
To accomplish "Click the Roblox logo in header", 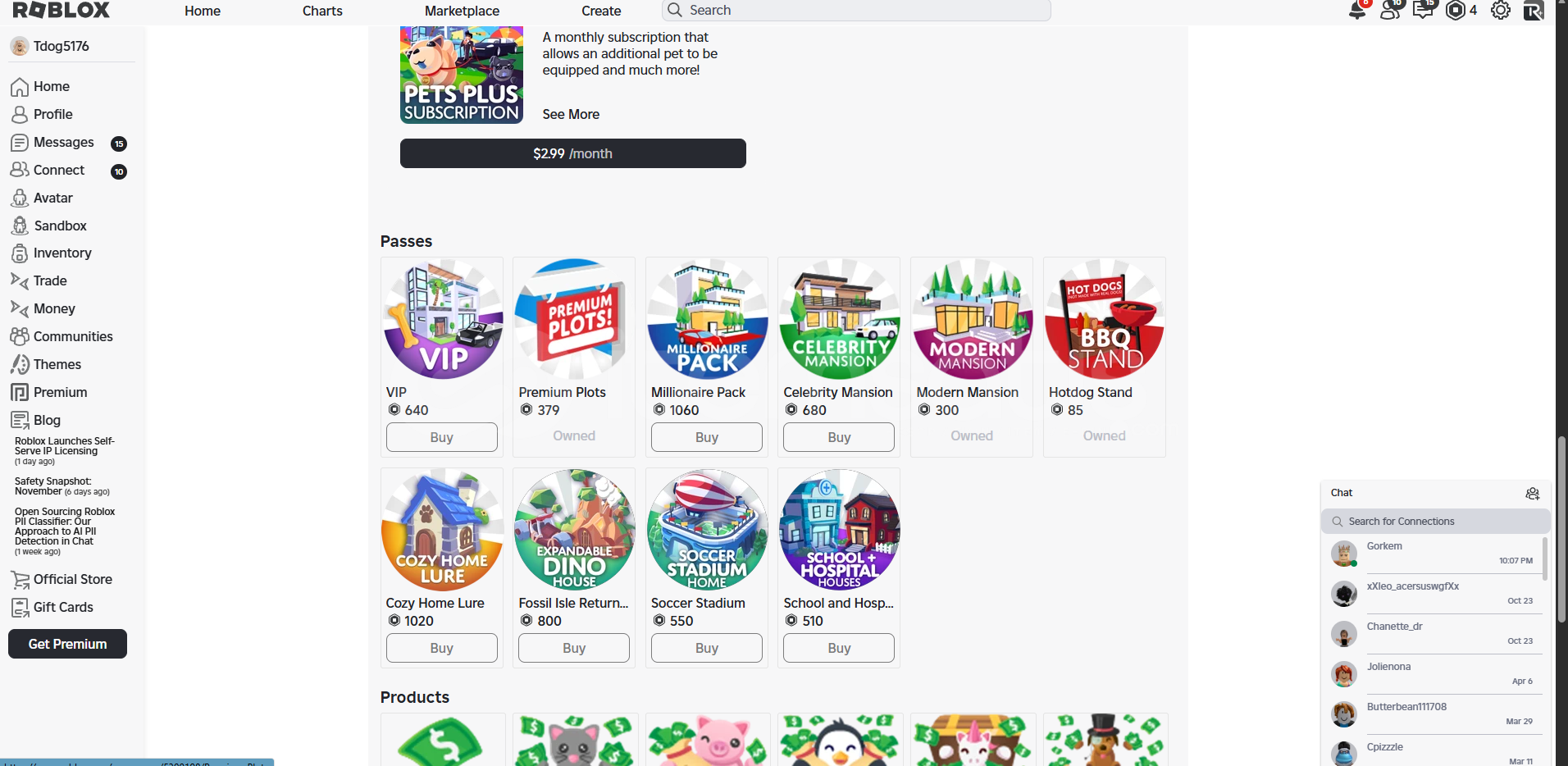I will 62,10.
